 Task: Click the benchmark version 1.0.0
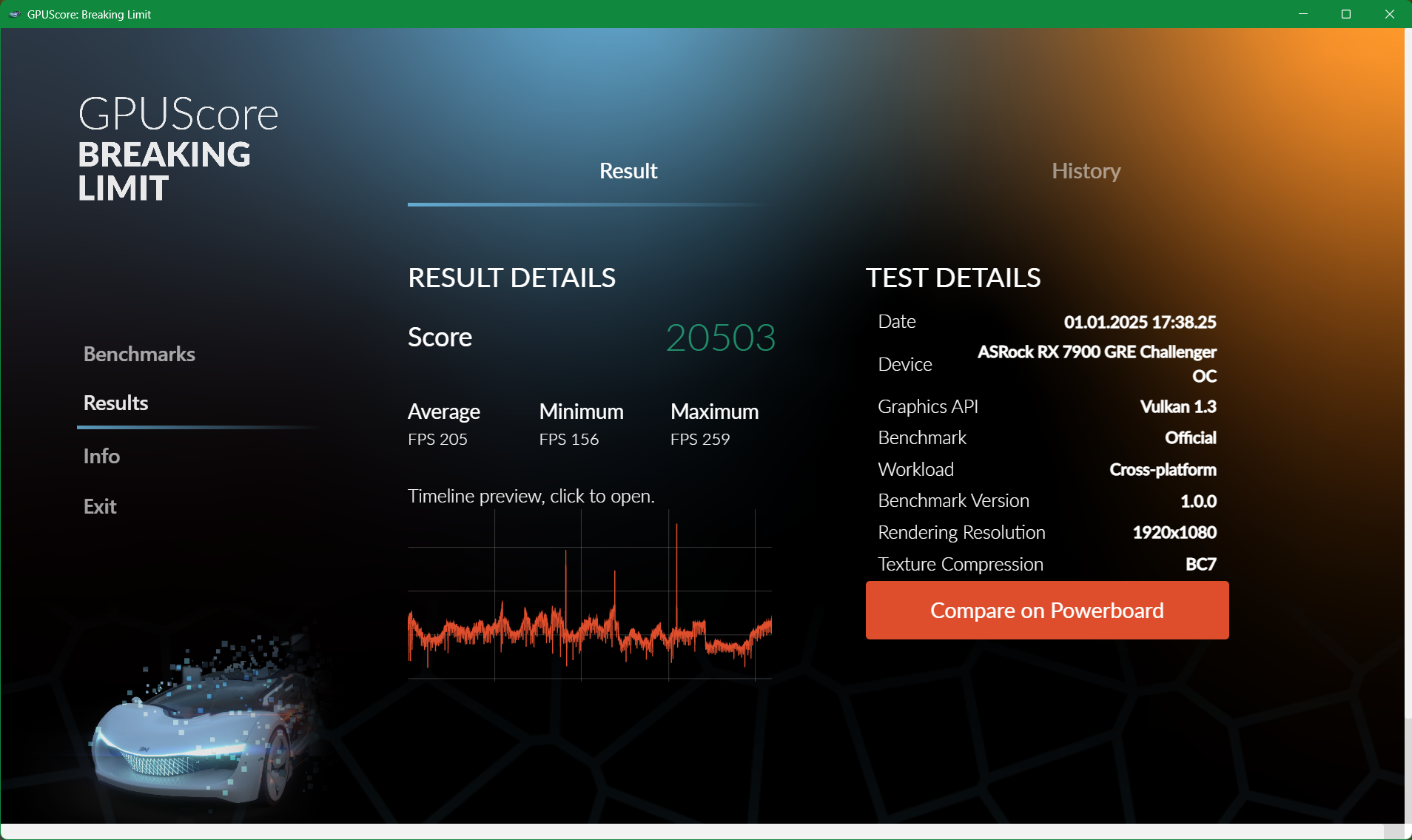1198,501
